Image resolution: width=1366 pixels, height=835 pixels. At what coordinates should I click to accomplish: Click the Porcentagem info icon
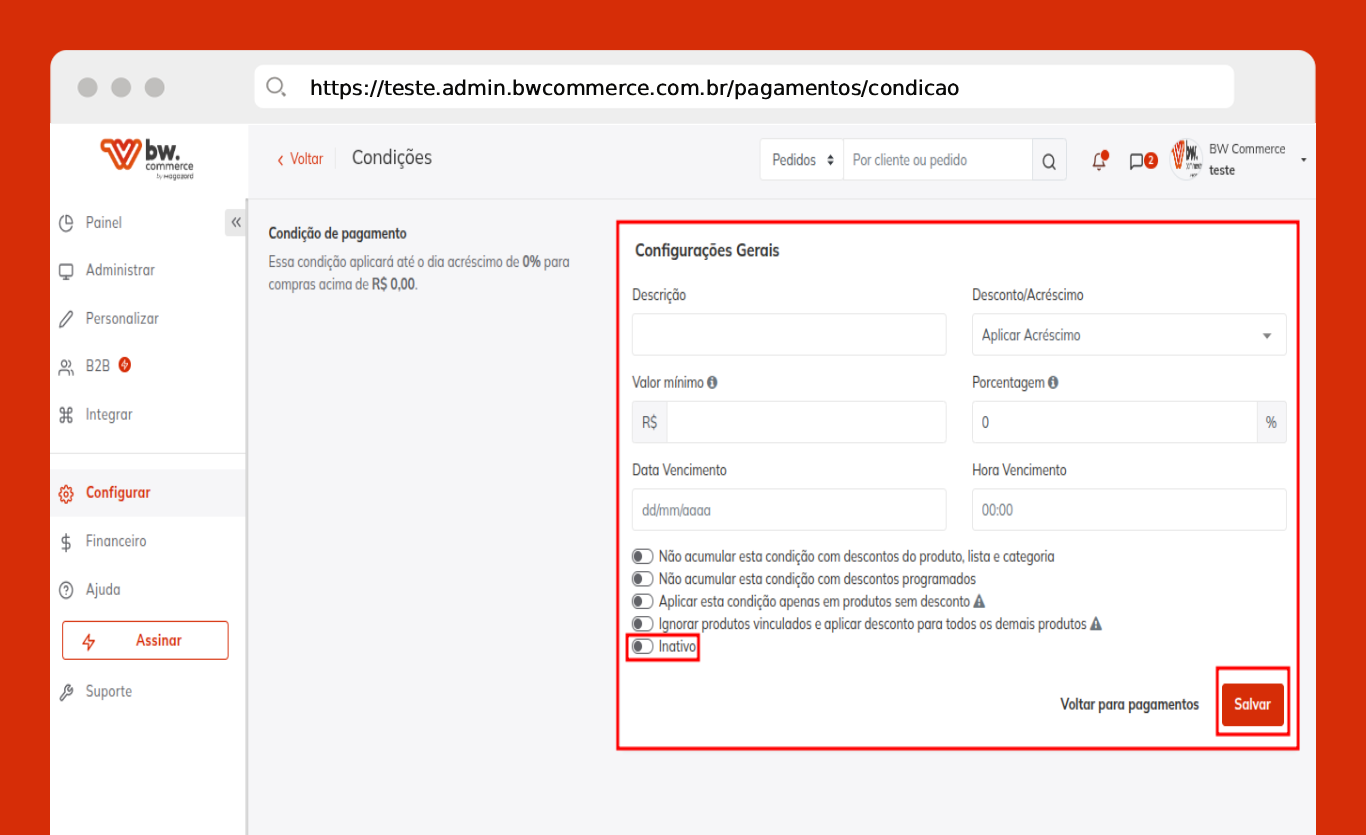pyautogui.click(x=1054, y=382)
